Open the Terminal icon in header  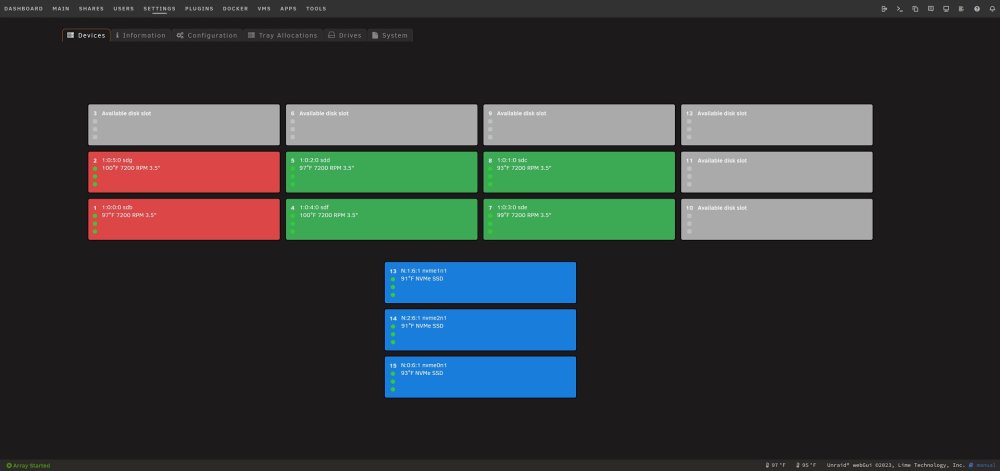click(x=899, y=9)
